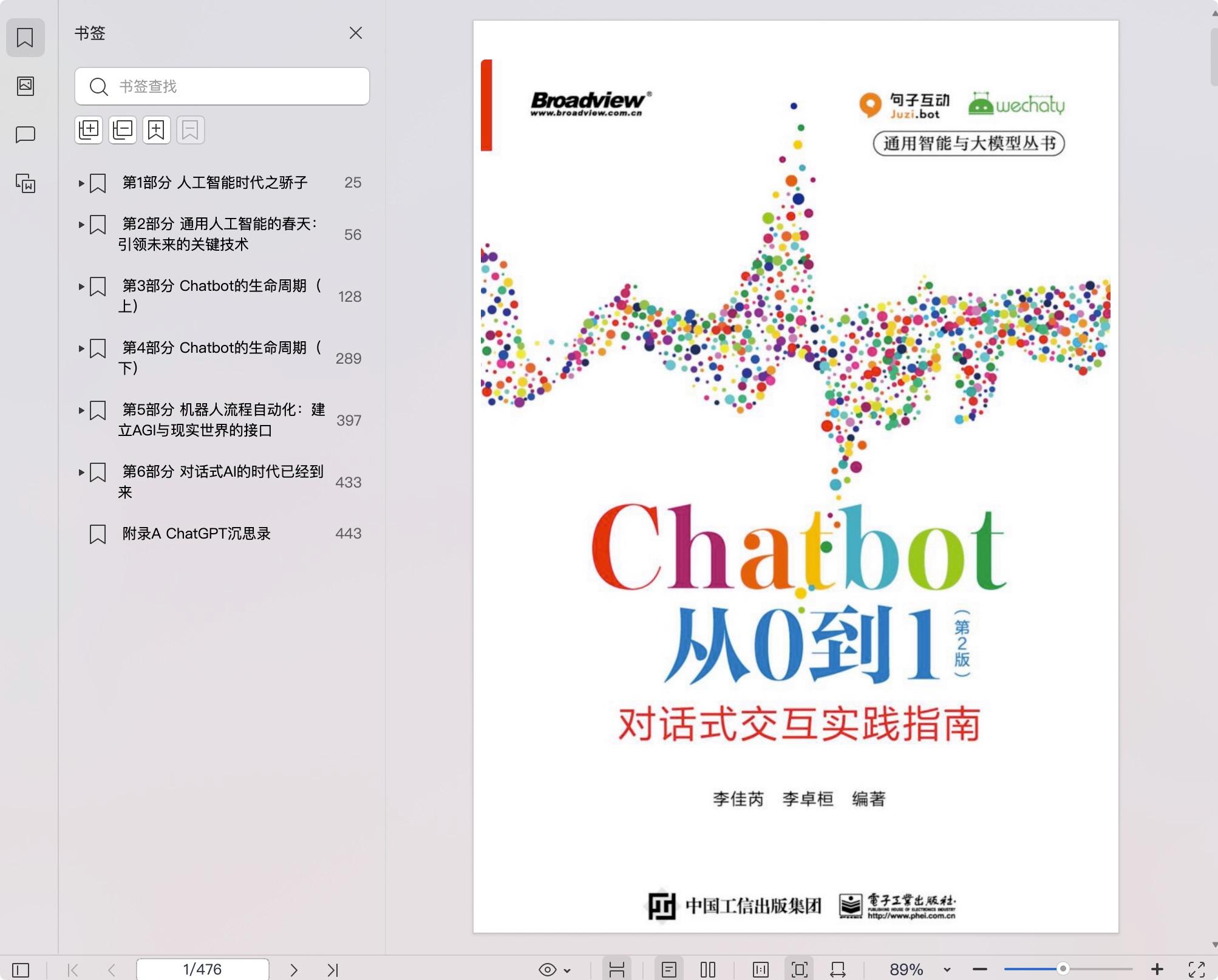Image resolution: width=1218 pixels, height=980 pixels.
Task: Open the bookmarks panel icon in sidebar
Action: [25, 38]
